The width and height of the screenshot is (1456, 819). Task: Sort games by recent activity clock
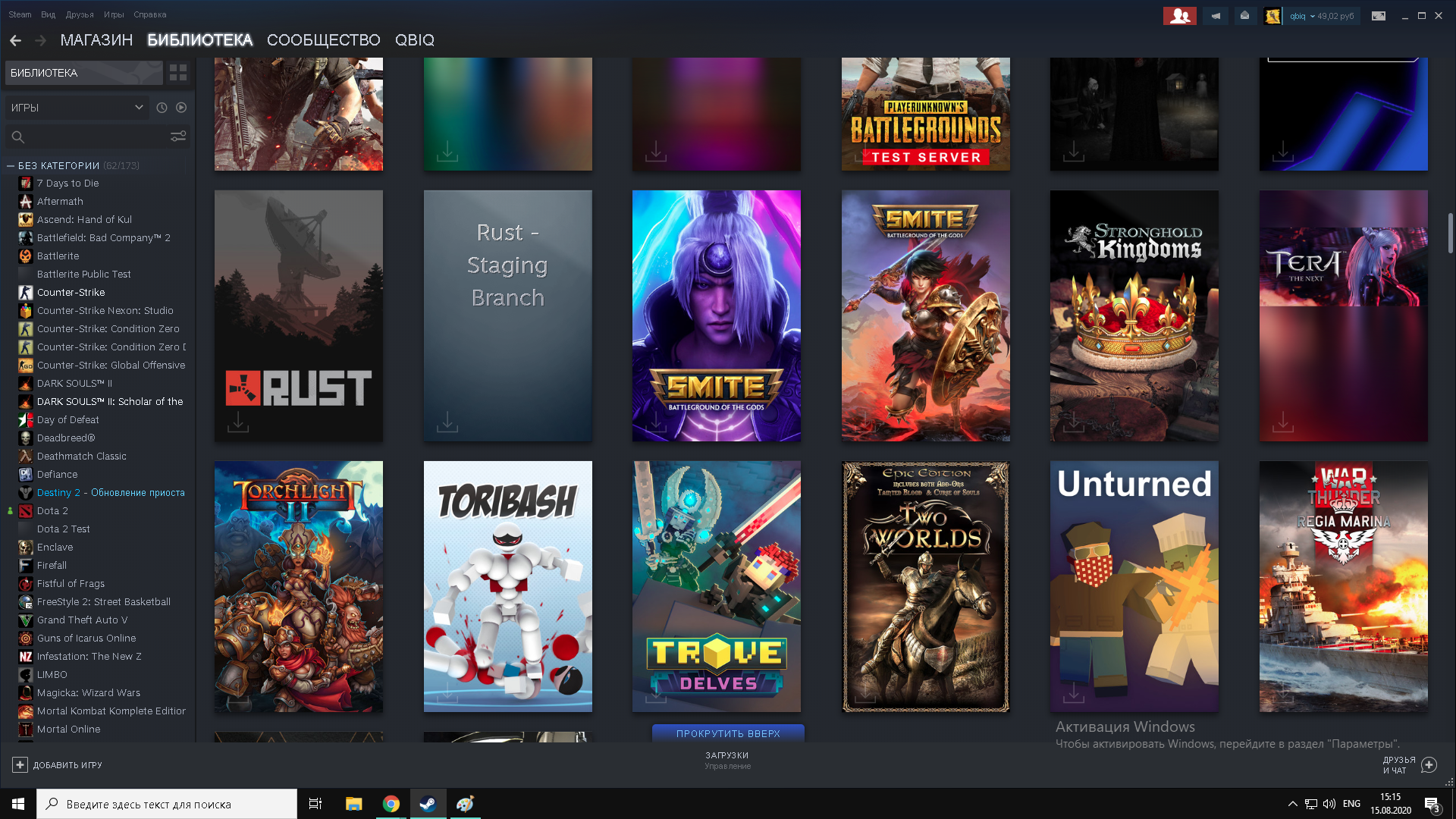click(162, 108)
